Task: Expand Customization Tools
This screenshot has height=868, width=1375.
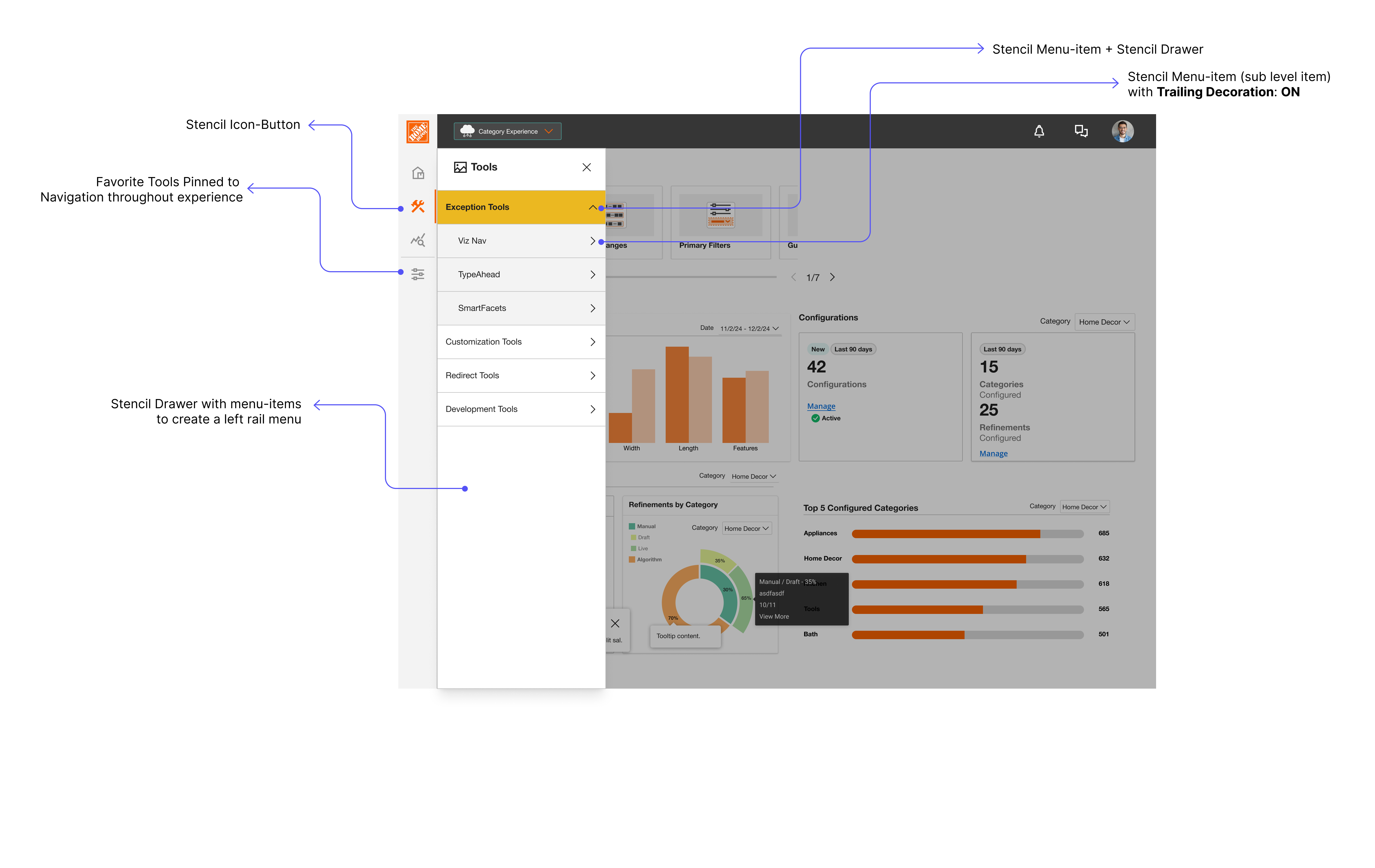Action: [x=521, y=342]
